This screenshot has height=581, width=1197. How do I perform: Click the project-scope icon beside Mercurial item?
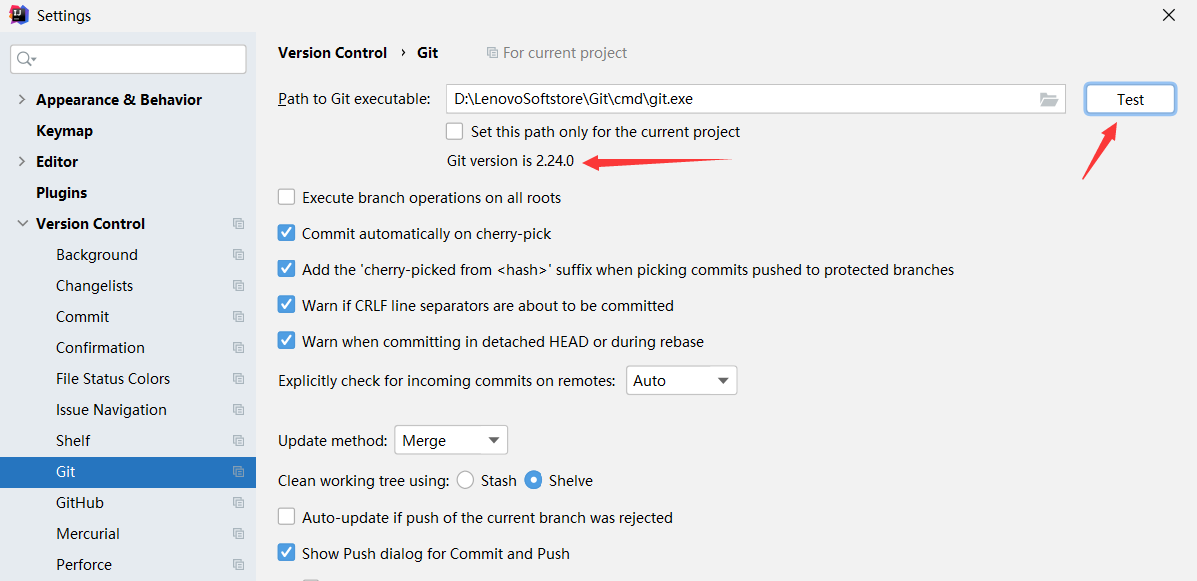(238, 534)
